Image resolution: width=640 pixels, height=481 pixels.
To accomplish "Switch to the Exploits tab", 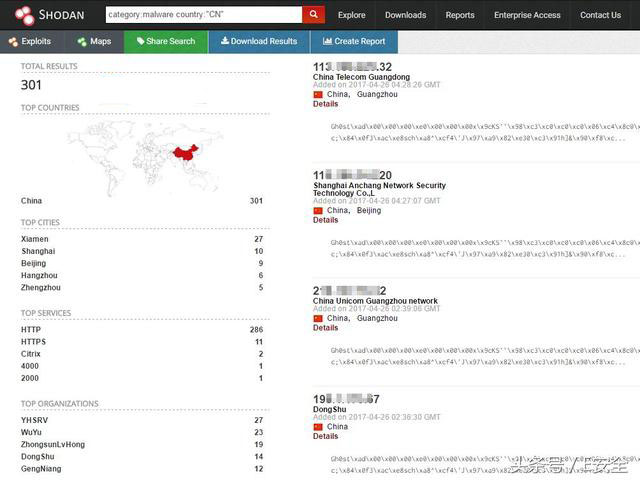I will click(x=31, y=42).
